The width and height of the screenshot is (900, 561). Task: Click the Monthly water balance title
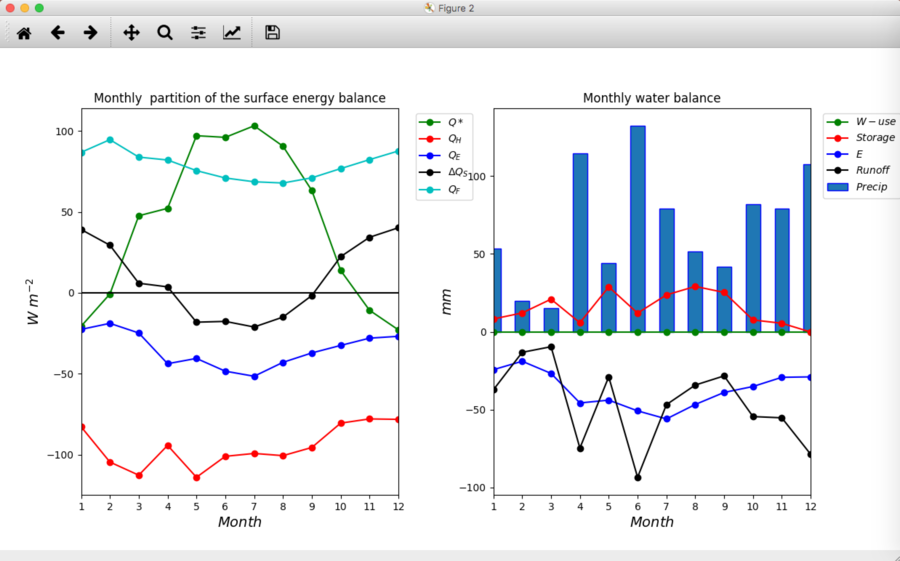click(x=651, y=98)
